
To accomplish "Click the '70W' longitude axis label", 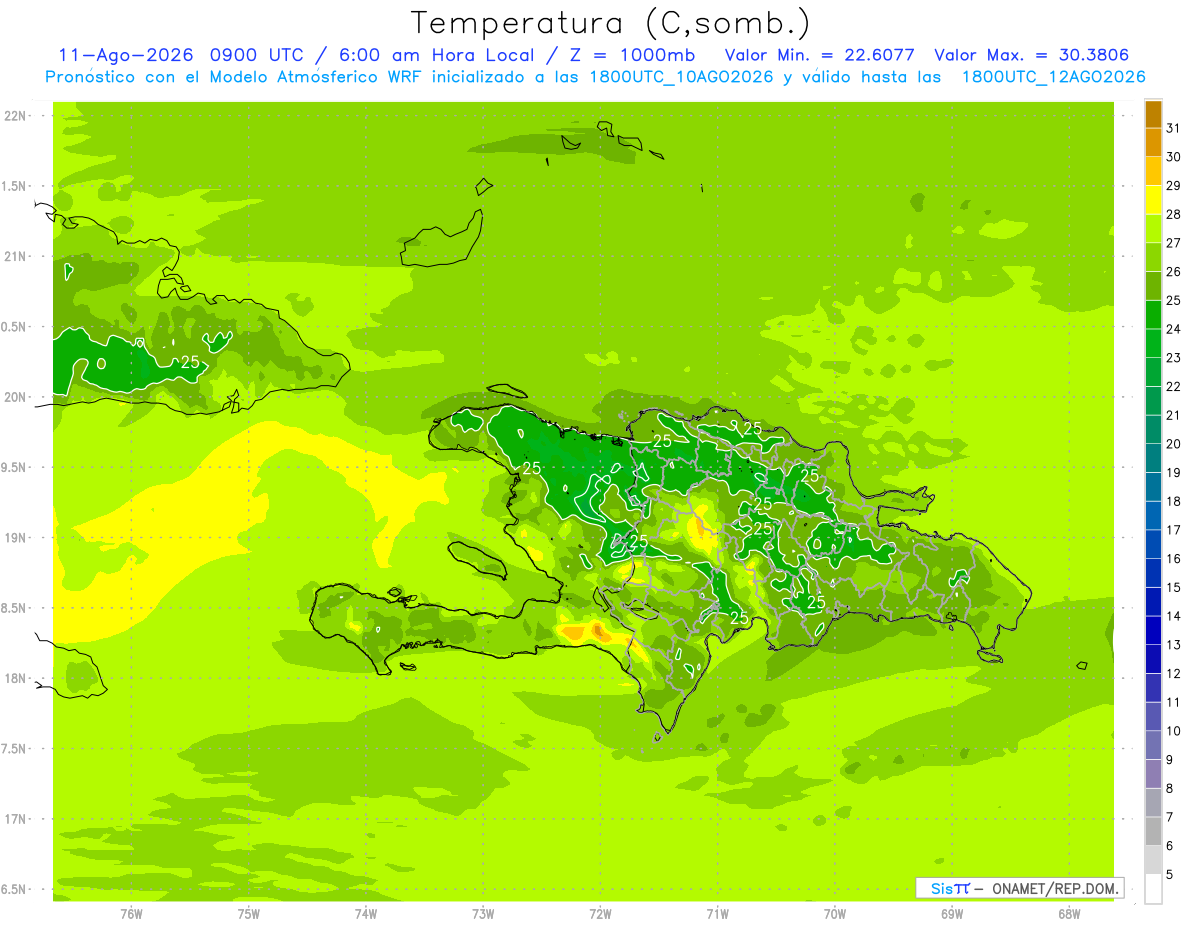I will coord(835,913).
